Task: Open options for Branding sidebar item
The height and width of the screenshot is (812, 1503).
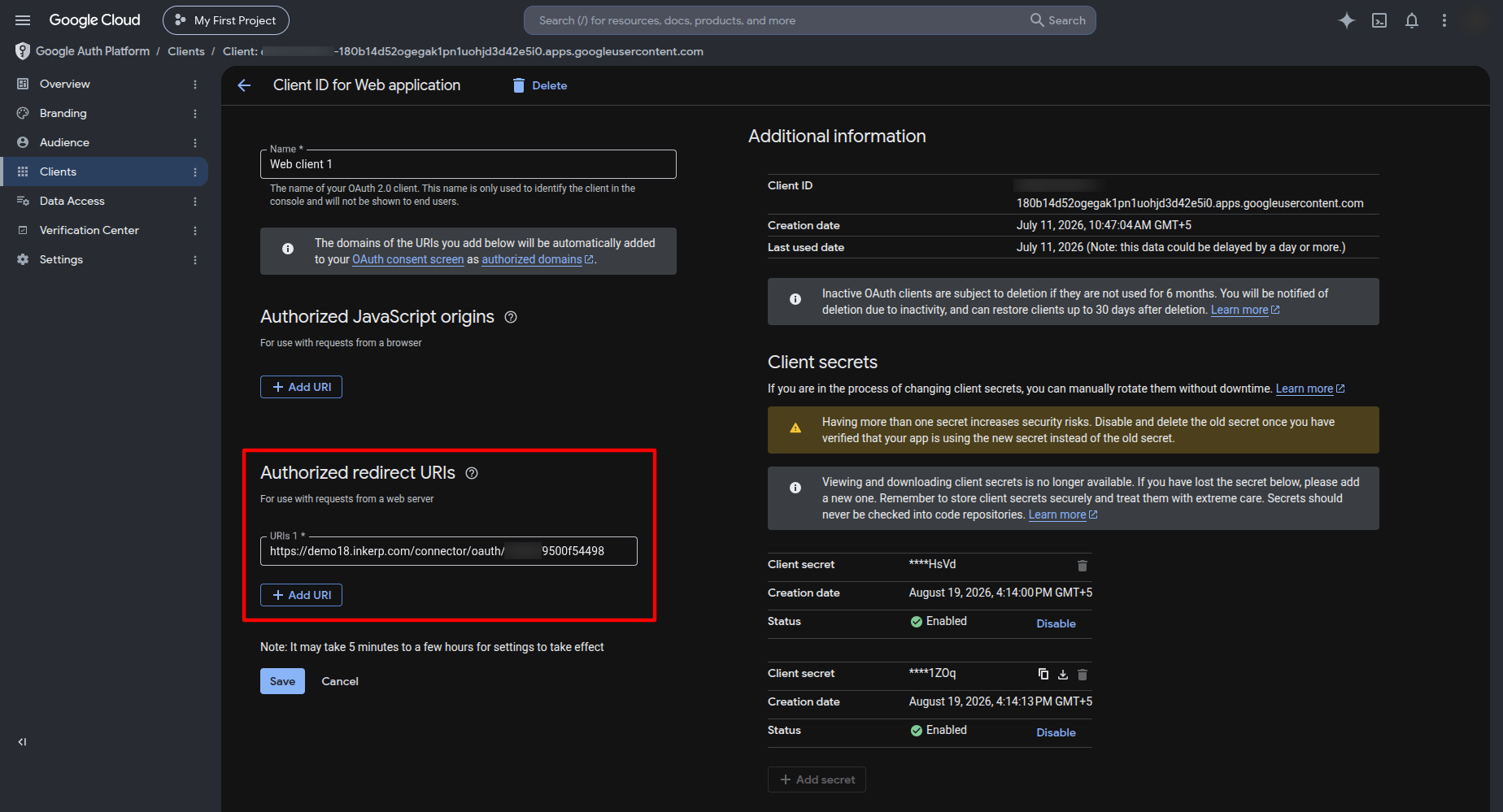Action: pos(195,113)
